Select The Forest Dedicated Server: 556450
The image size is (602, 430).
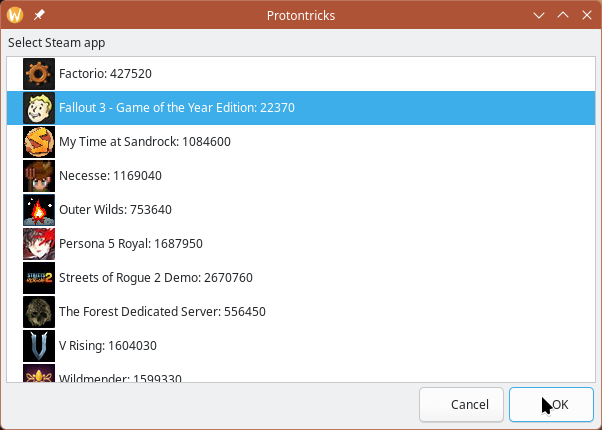pos(301,312)
